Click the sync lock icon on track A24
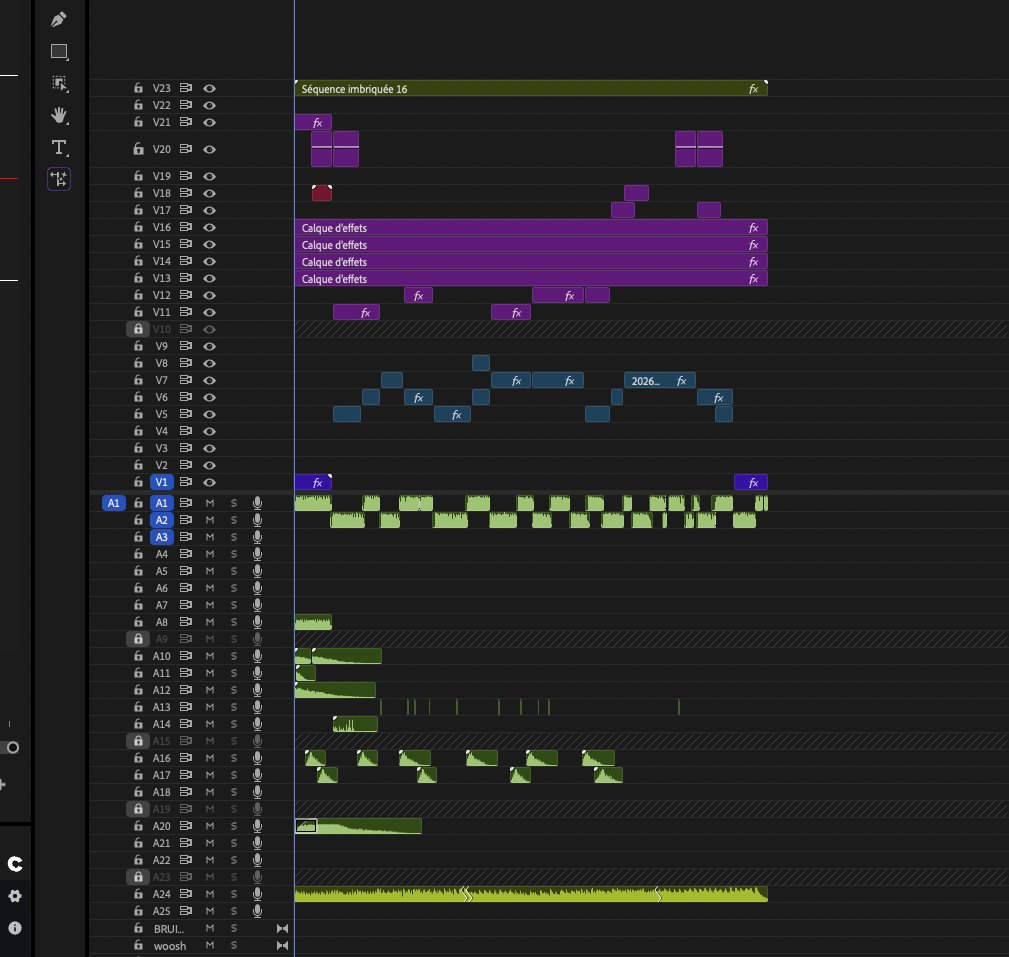Image resolution: width=1009 pixels, height=957 pixels. [183, 894]
